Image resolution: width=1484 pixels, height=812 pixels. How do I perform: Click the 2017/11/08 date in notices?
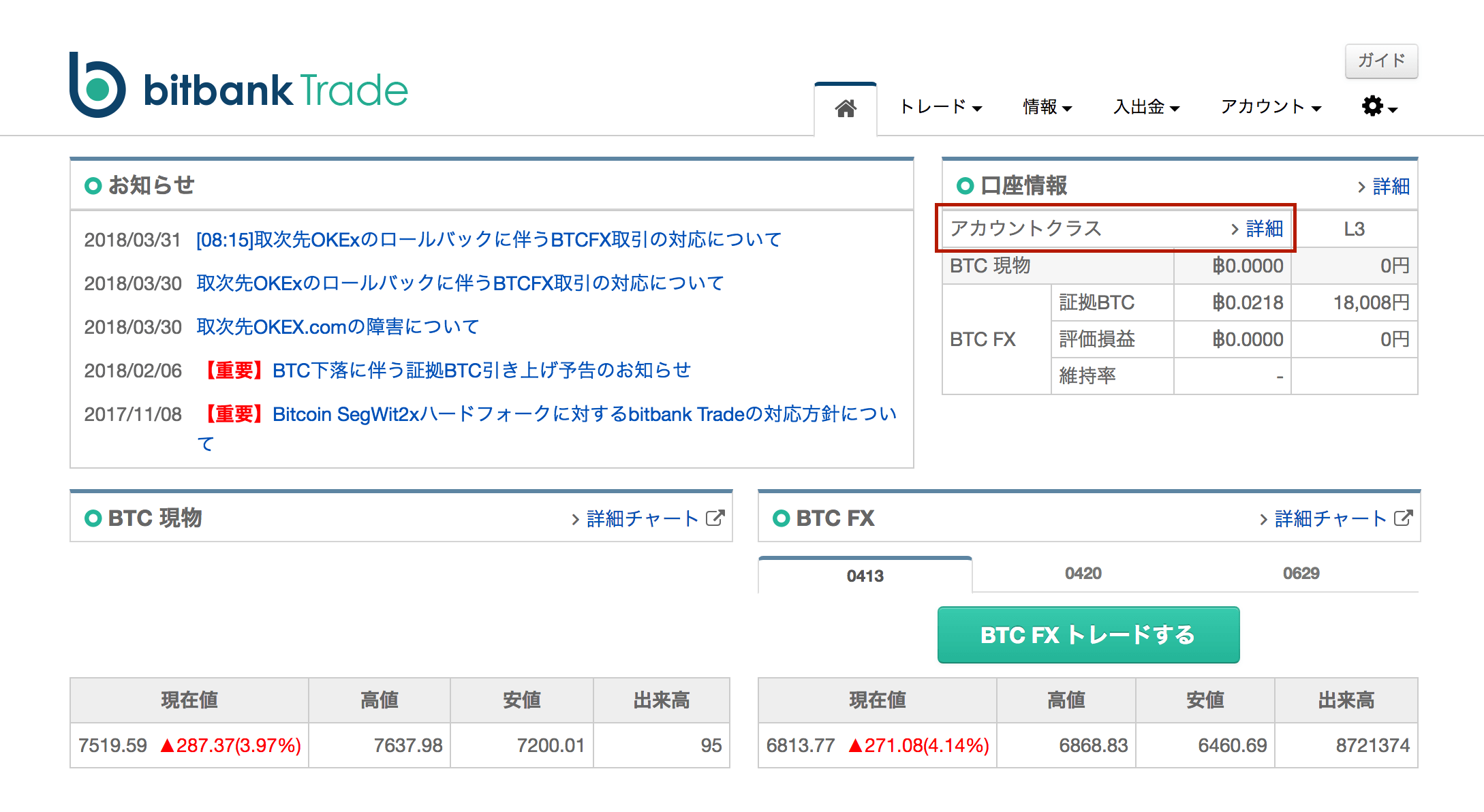[x=133, y=414]
